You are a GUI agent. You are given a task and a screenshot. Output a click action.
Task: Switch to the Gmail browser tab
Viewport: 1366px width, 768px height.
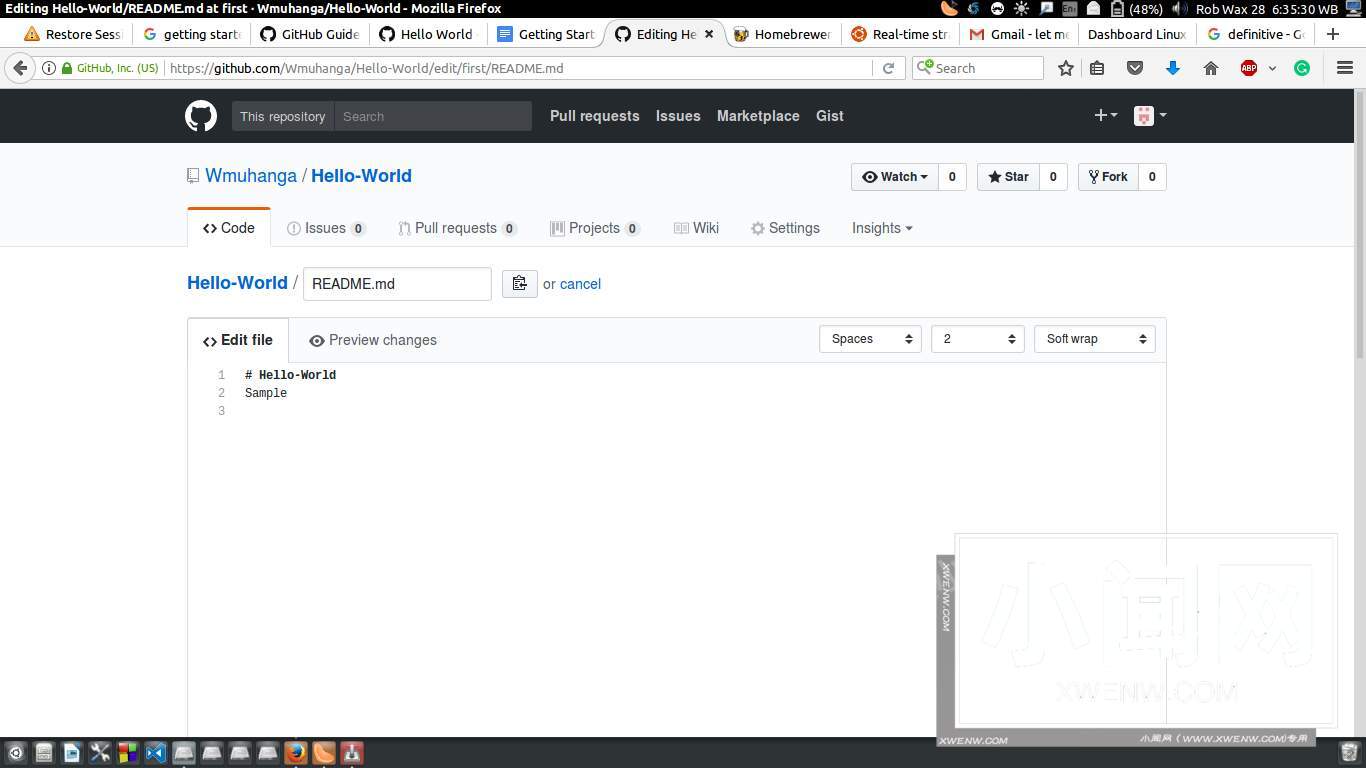(x=1020, y=34)
